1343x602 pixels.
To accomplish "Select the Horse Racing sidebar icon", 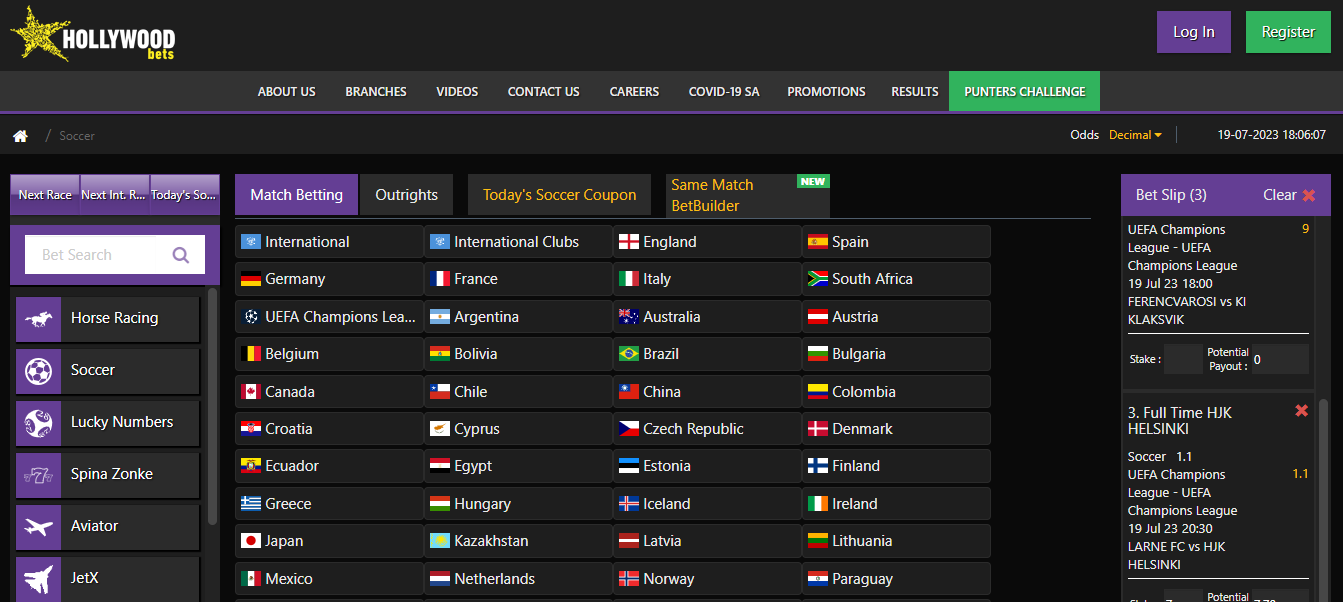I will click(38, 318).
